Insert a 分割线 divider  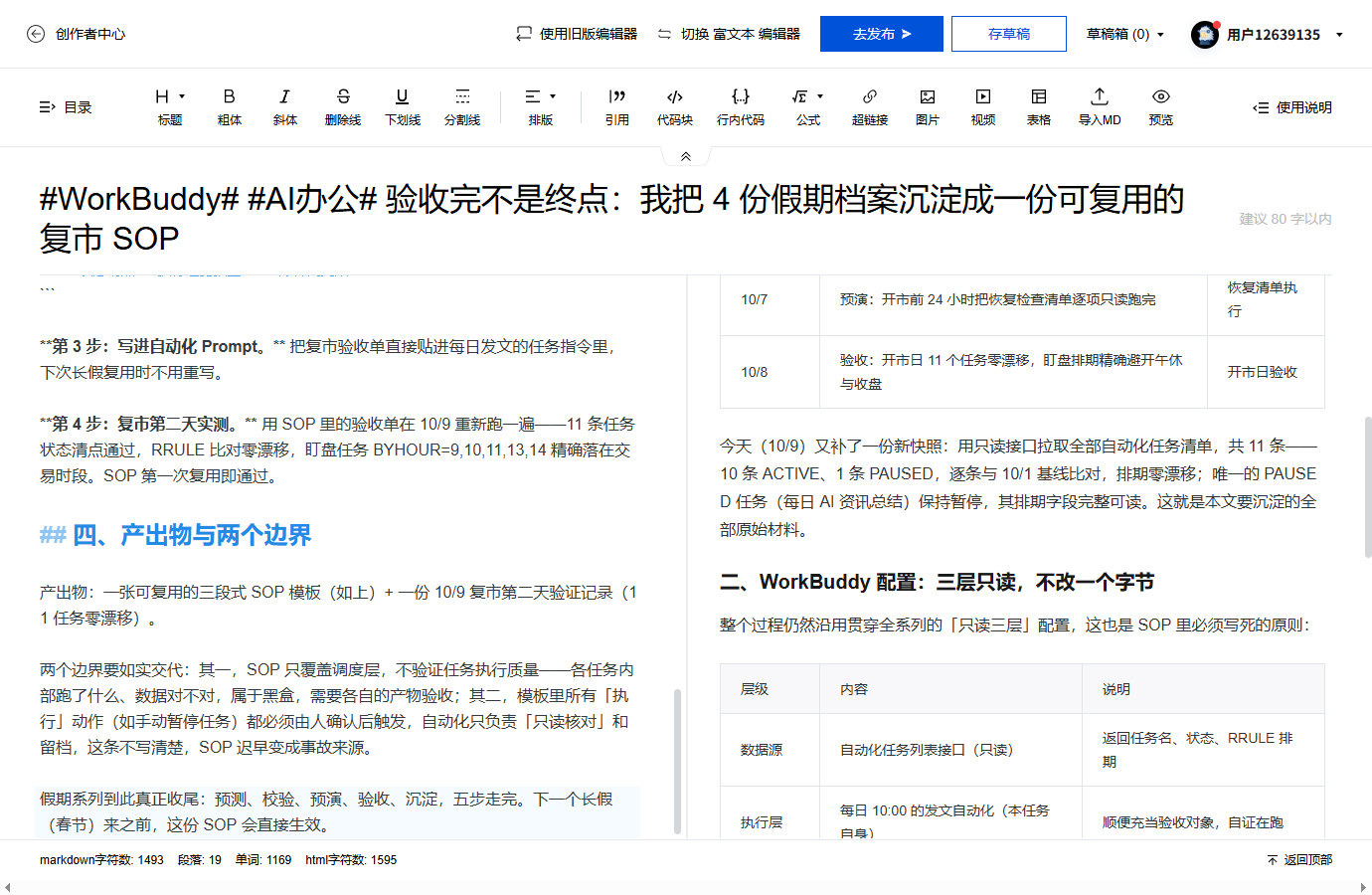[x=462, y=106]
